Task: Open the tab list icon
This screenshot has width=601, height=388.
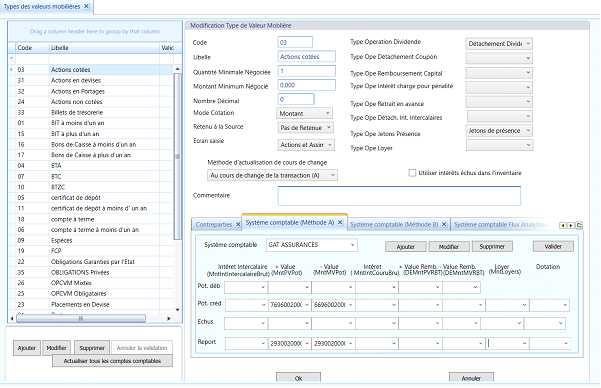Action: (579, 225)
